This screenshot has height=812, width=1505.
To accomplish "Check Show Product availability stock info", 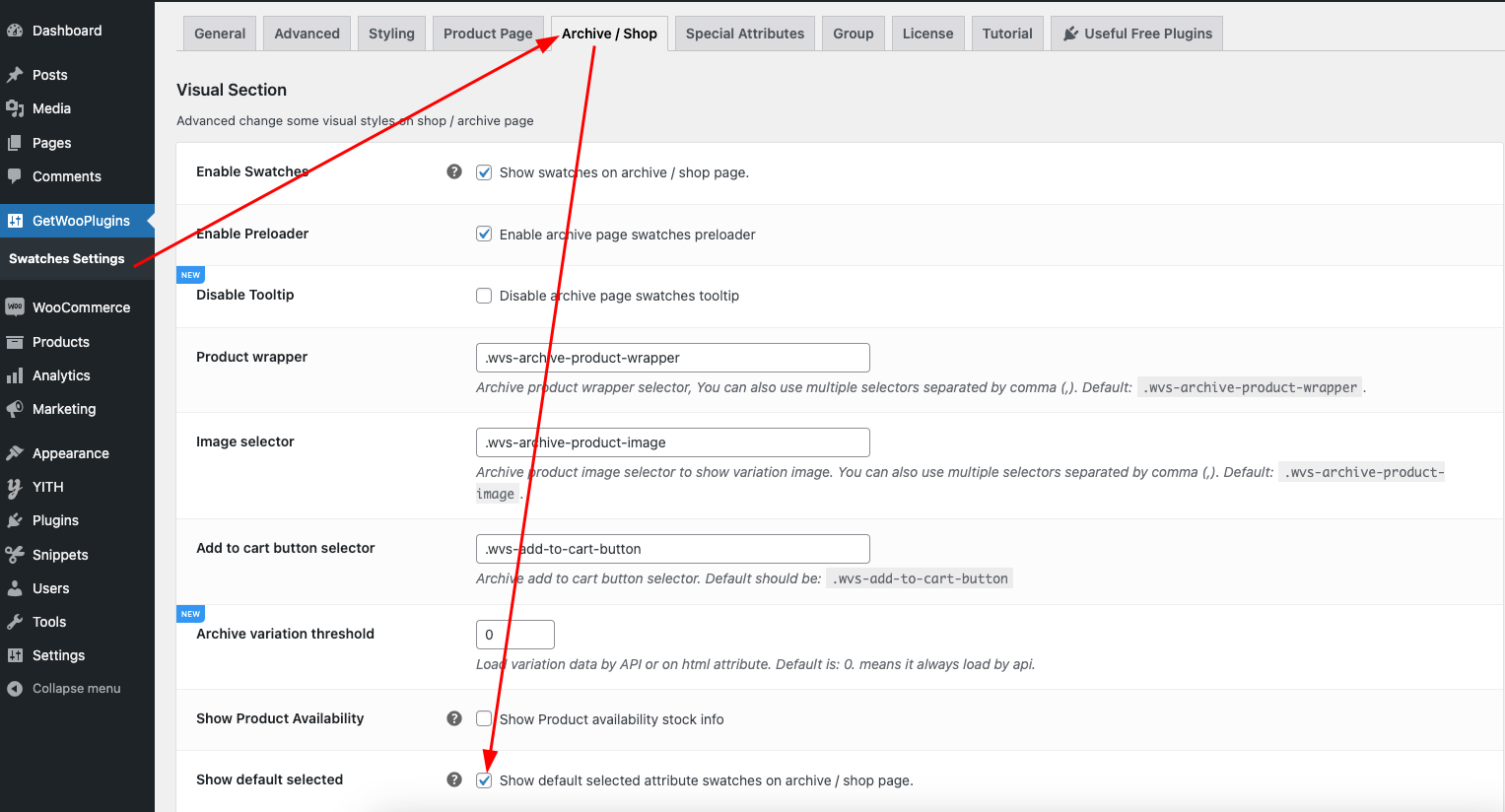I will point(484,718).
